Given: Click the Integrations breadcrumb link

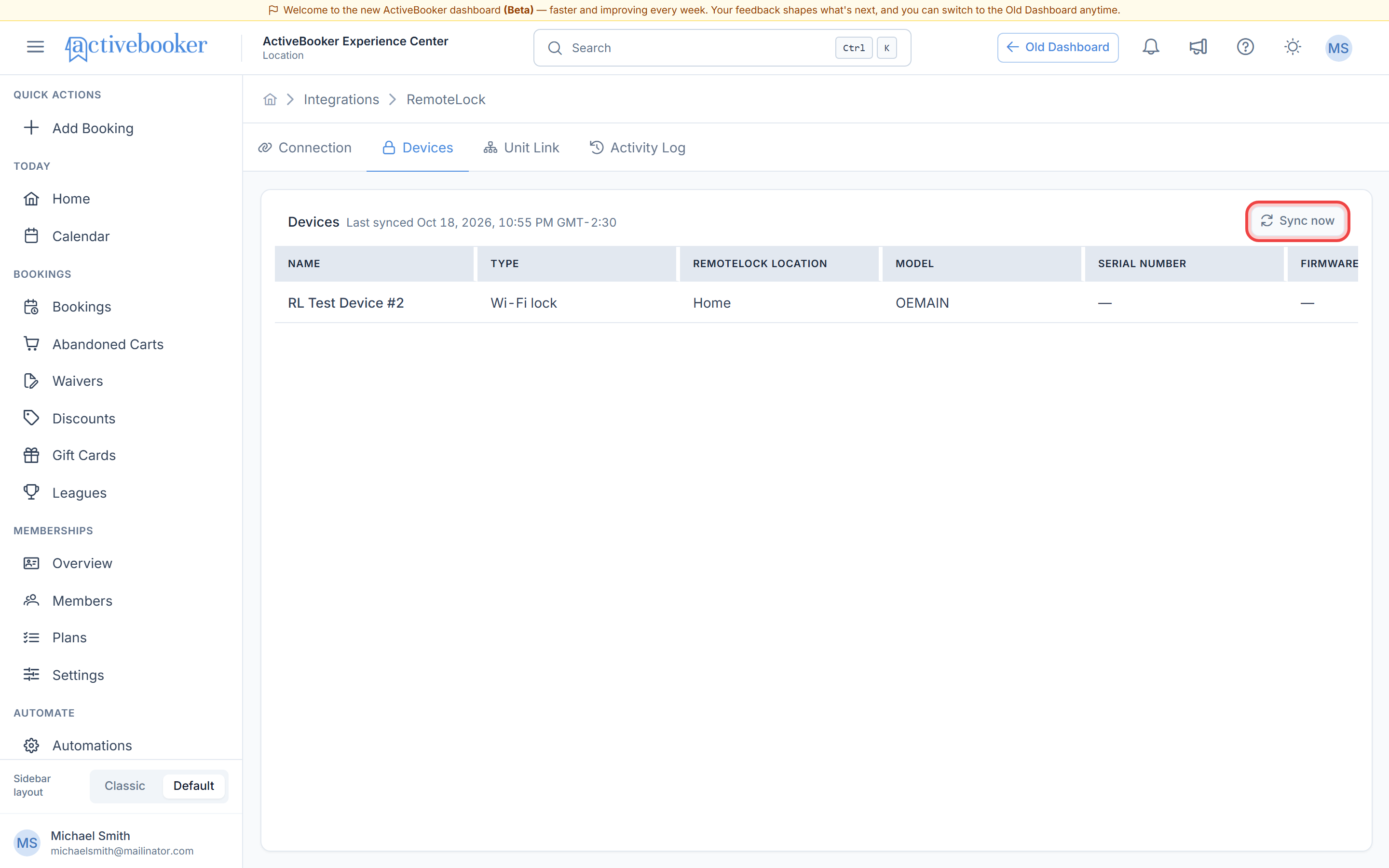Looking at the screenshot, I should 341,99.
